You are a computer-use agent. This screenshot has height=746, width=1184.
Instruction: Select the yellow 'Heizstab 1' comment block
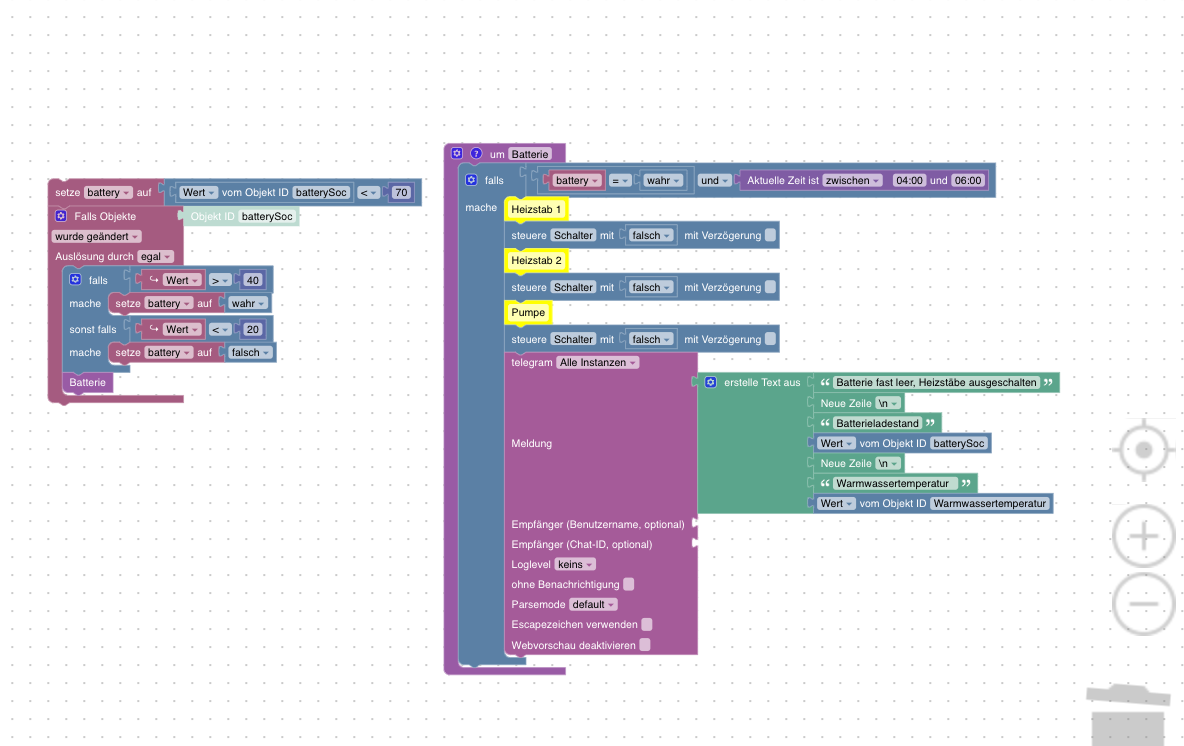click(x=536, y=209)
